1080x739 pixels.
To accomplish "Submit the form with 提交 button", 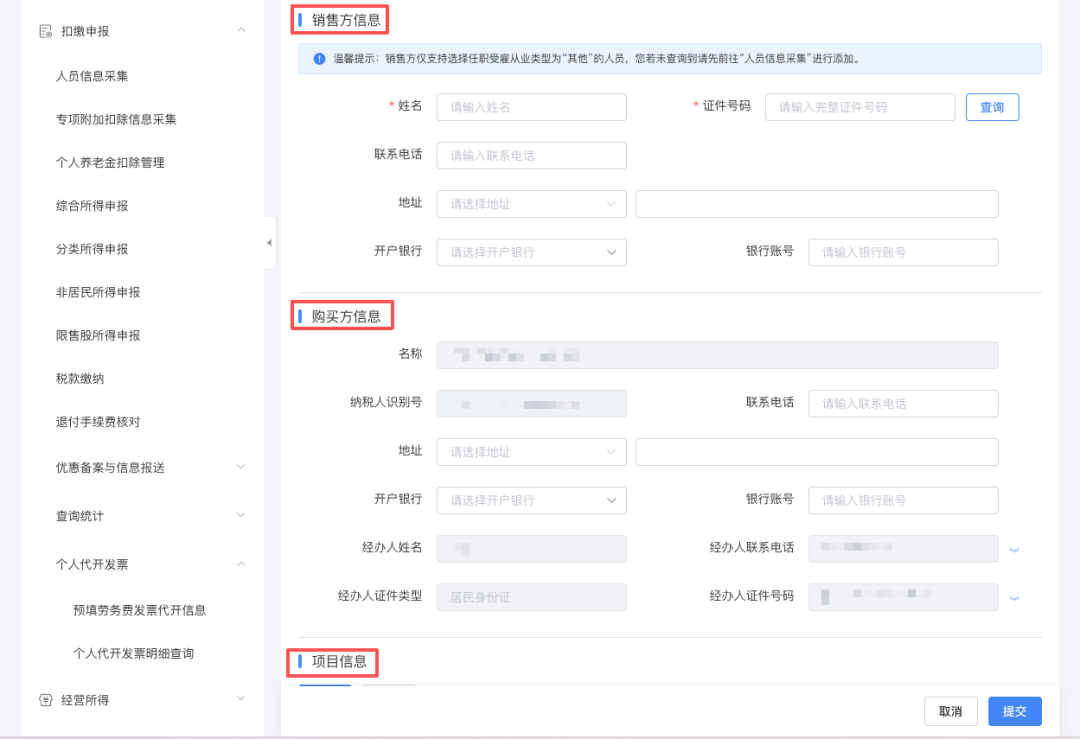I will pos(1014,711).
